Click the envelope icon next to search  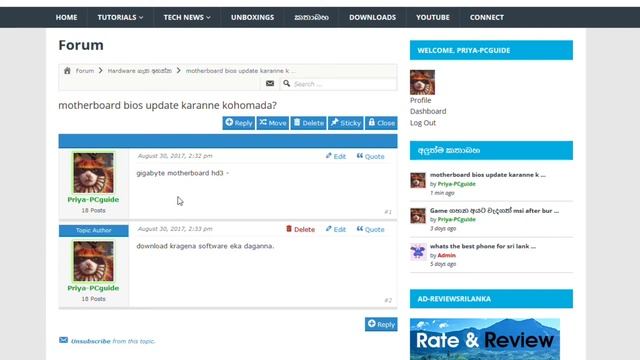click(270, 83)
